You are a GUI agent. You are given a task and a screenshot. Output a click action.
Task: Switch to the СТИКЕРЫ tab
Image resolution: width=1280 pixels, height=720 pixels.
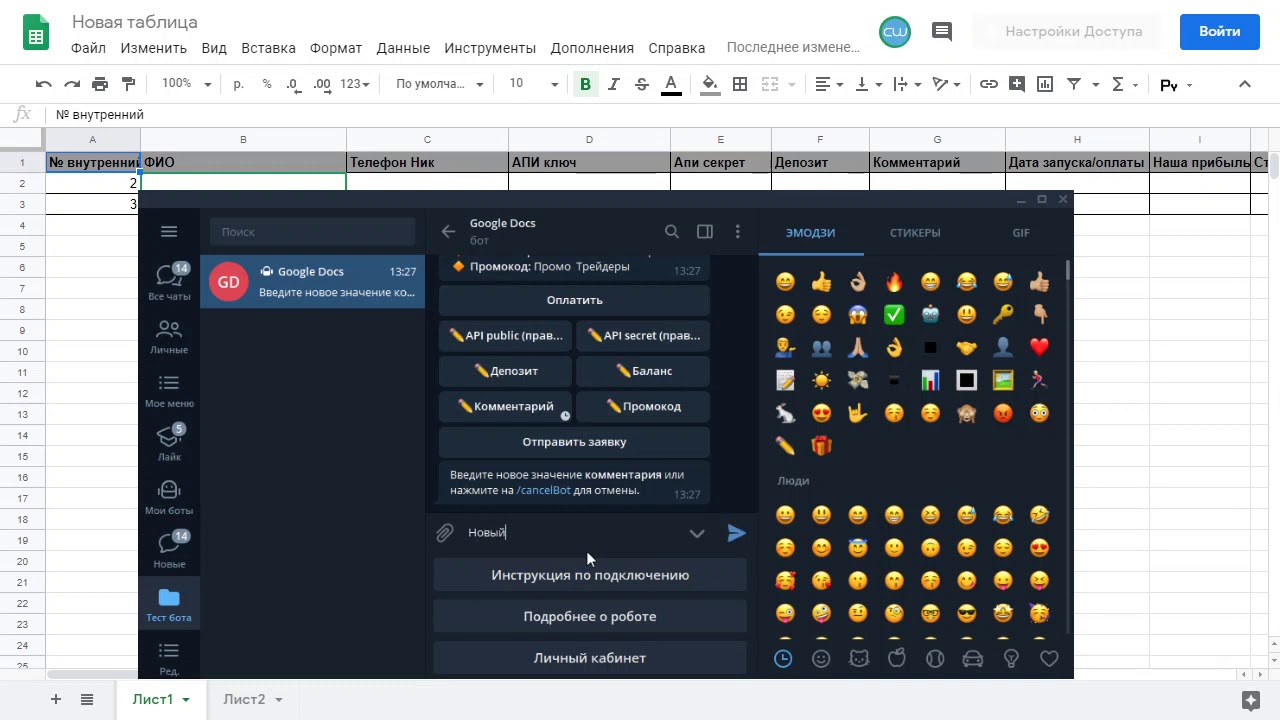[x=915, y=233]
